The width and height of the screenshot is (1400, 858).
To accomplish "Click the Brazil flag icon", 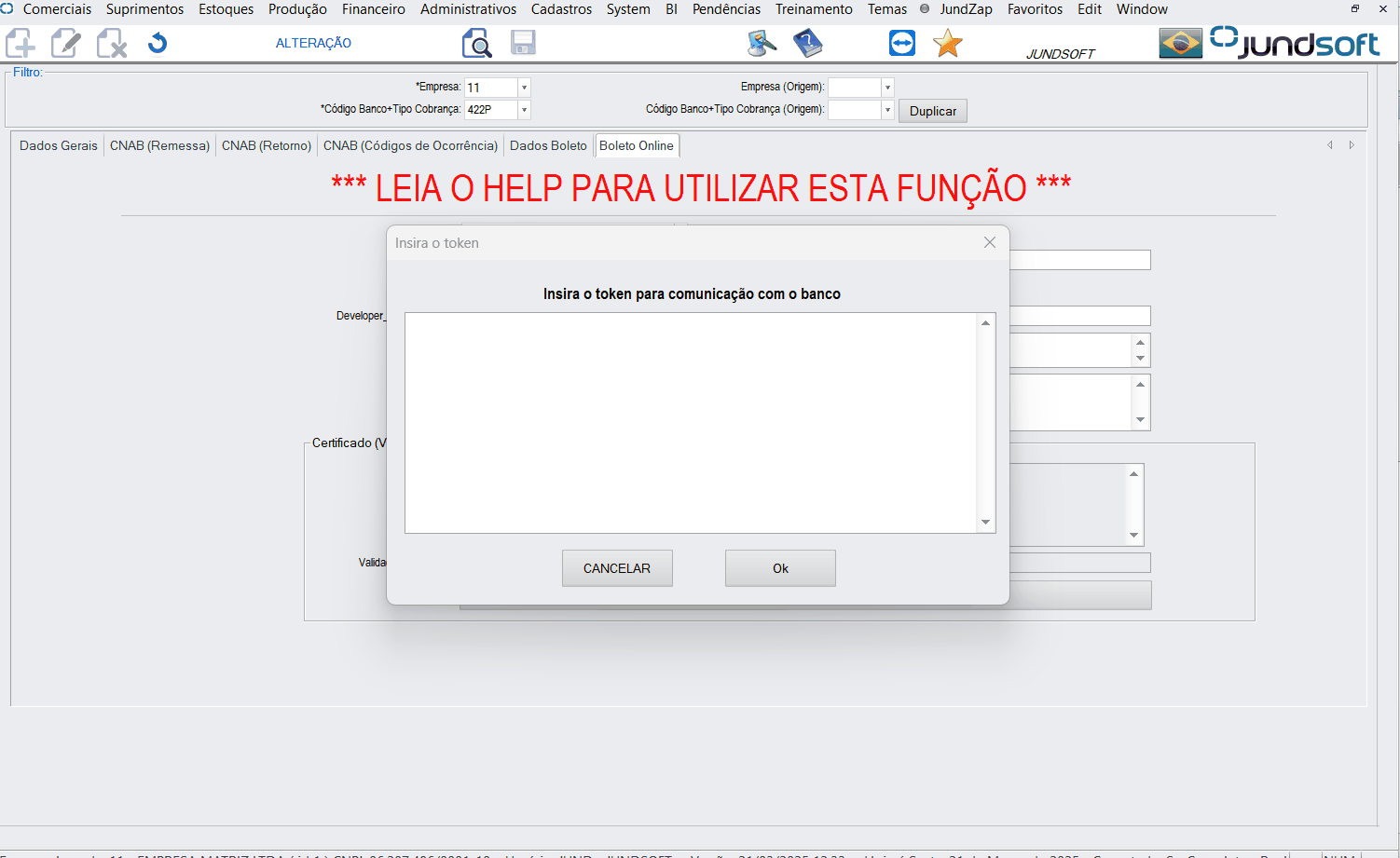I will pos(1180,43).
